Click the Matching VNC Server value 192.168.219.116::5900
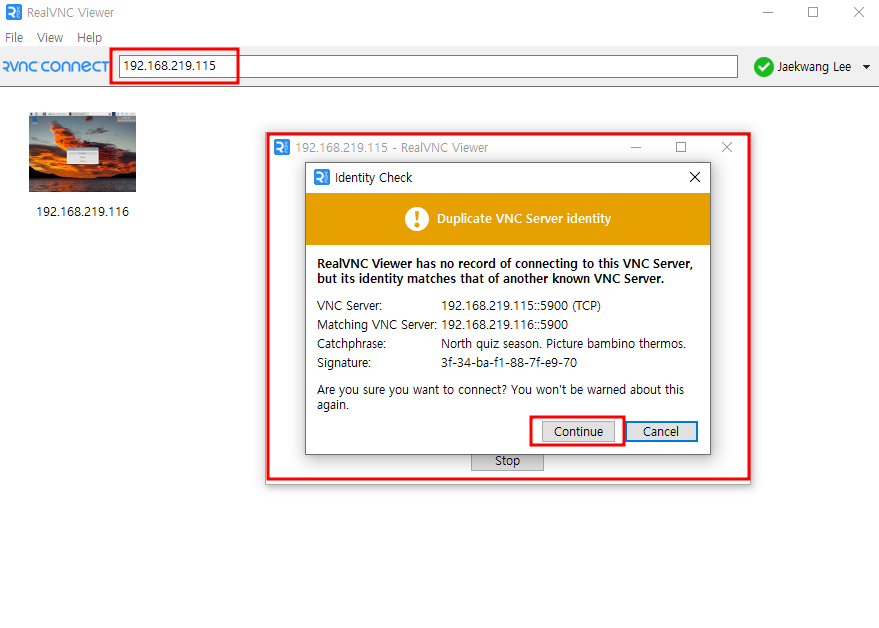879x628 pixels. coord(505,325)
